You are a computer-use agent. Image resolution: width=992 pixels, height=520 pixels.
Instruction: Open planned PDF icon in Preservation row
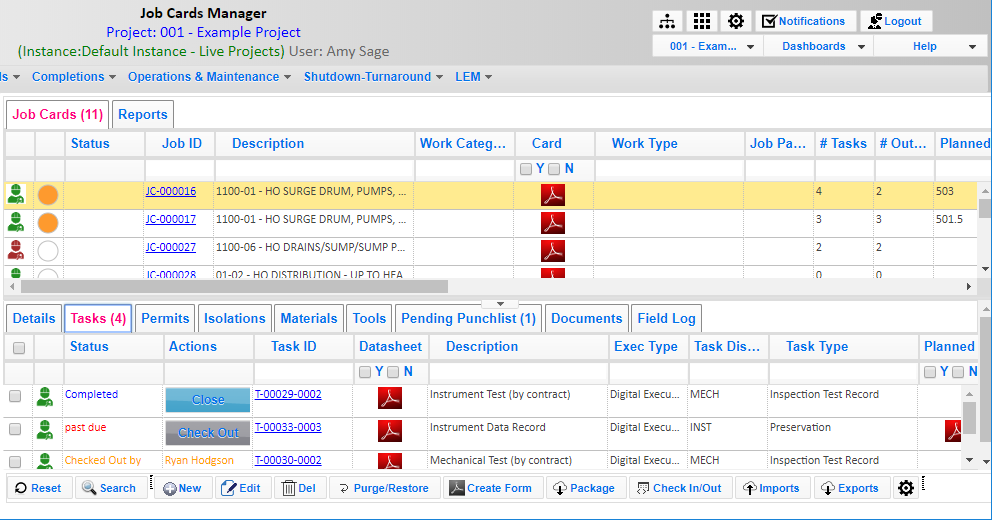point(953,431)
